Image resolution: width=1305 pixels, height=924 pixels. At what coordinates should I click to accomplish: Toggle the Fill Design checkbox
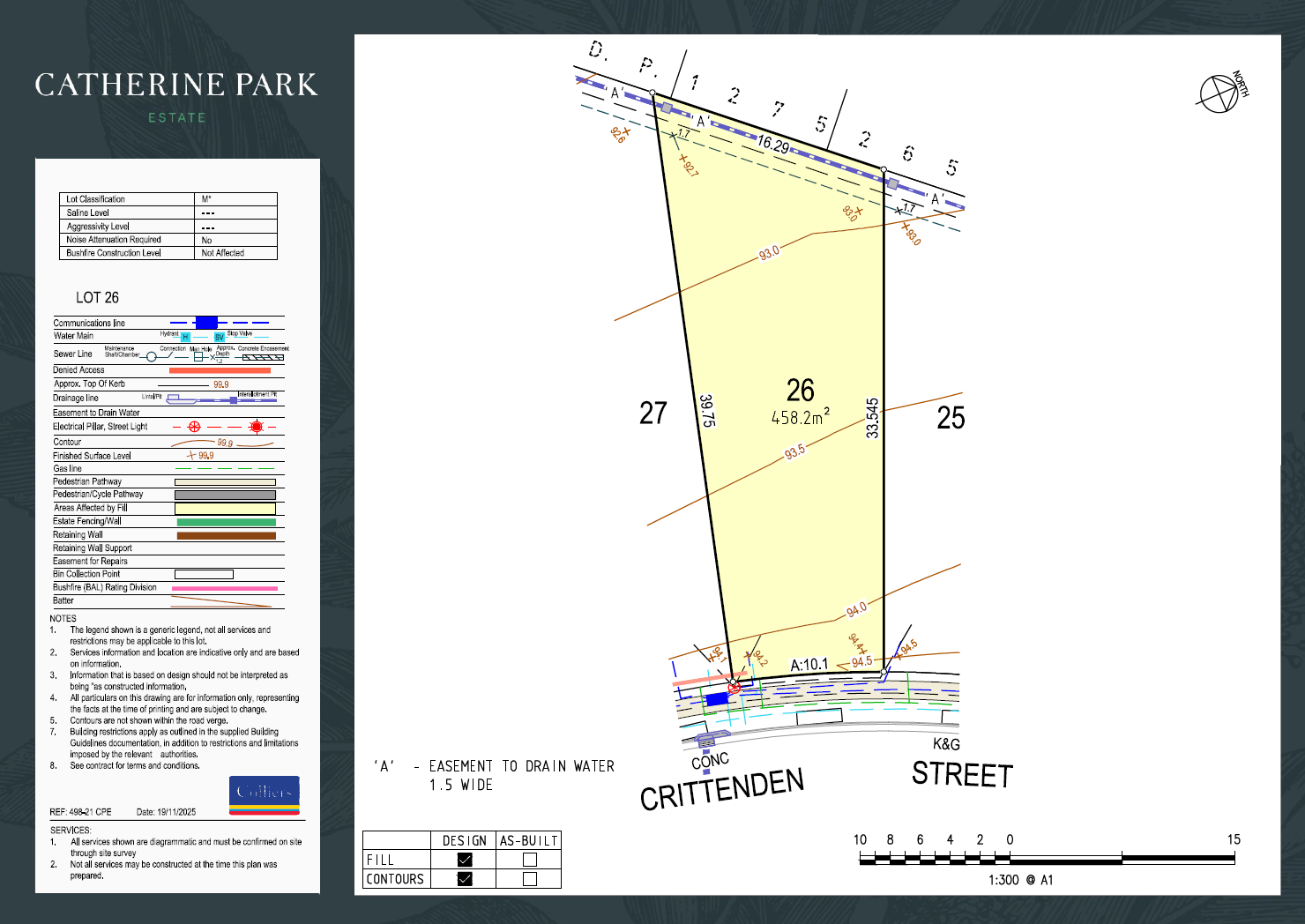click(465, 860)
